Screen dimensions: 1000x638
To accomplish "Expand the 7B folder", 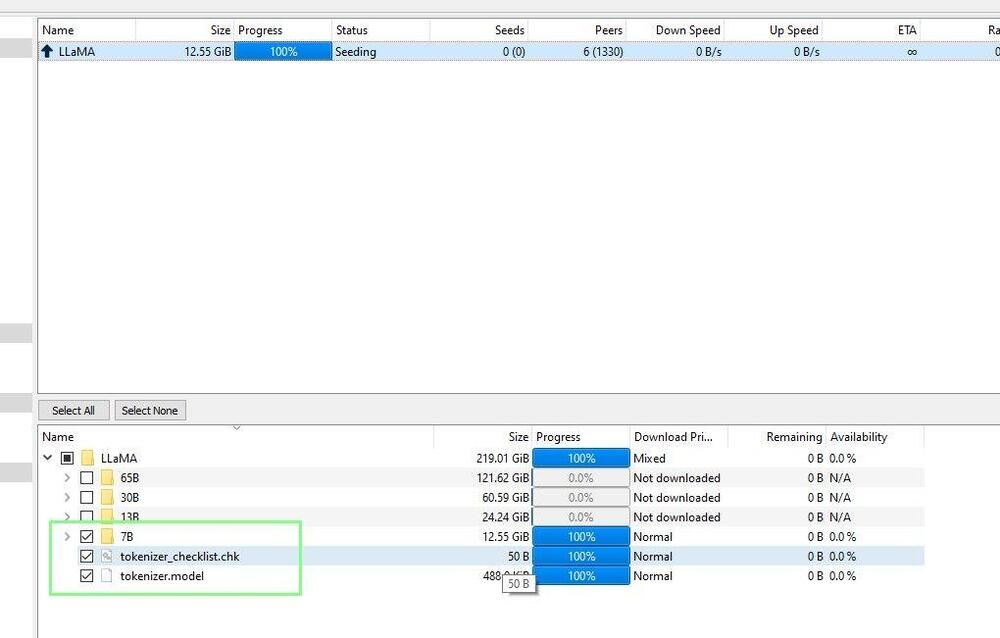I will click(x=67, y=536).
